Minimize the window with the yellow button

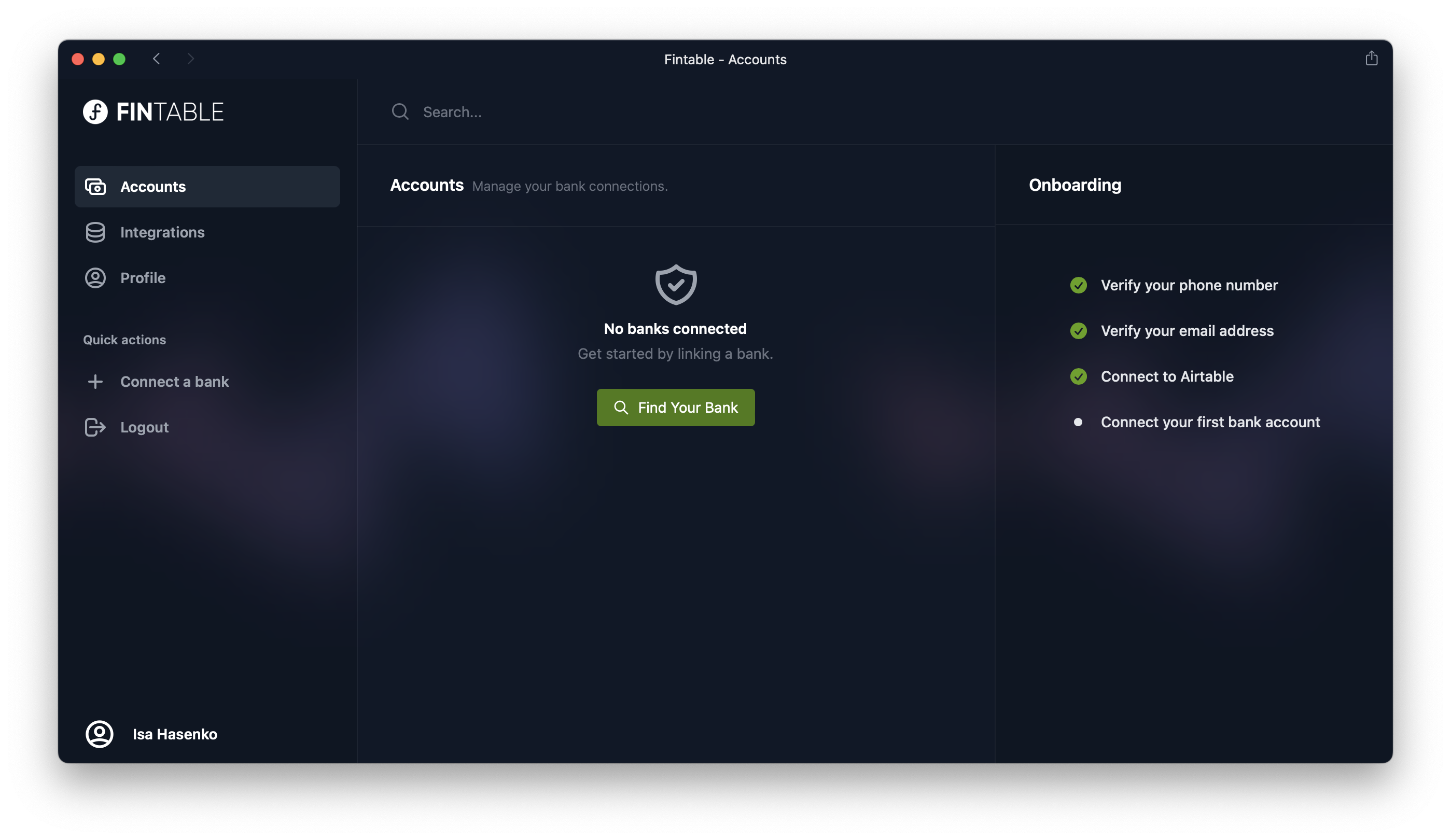pyautogui.click(x=99, y=59)
